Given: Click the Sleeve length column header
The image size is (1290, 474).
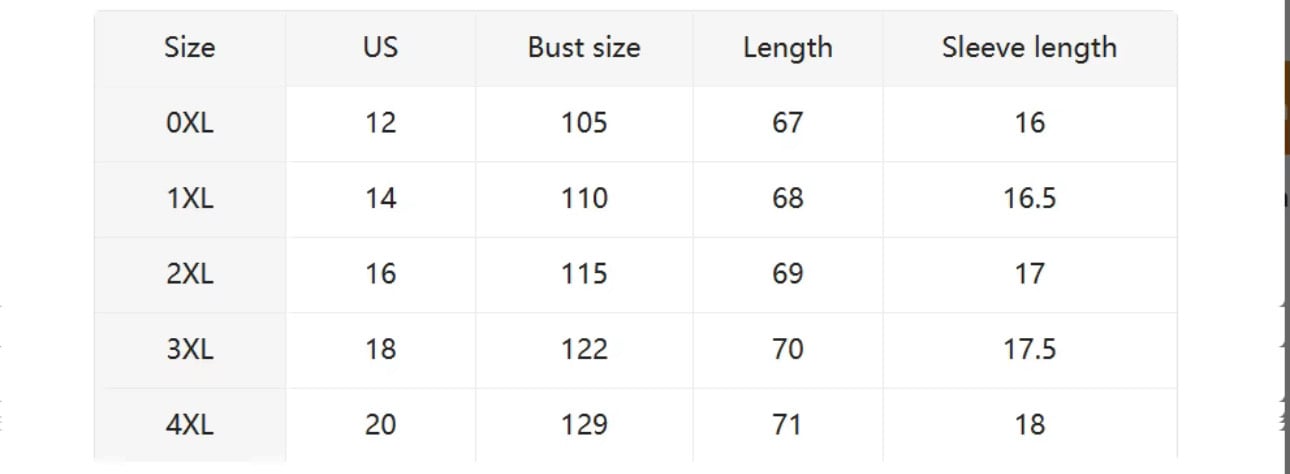Looking at the screenshot, I should coord(1029,48).
